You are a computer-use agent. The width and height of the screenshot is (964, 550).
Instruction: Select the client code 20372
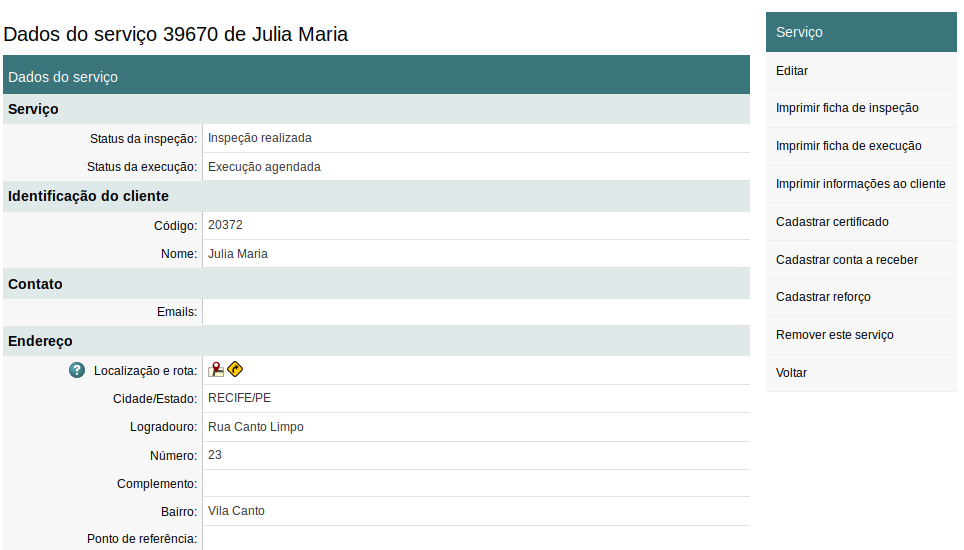coord(225,225)
